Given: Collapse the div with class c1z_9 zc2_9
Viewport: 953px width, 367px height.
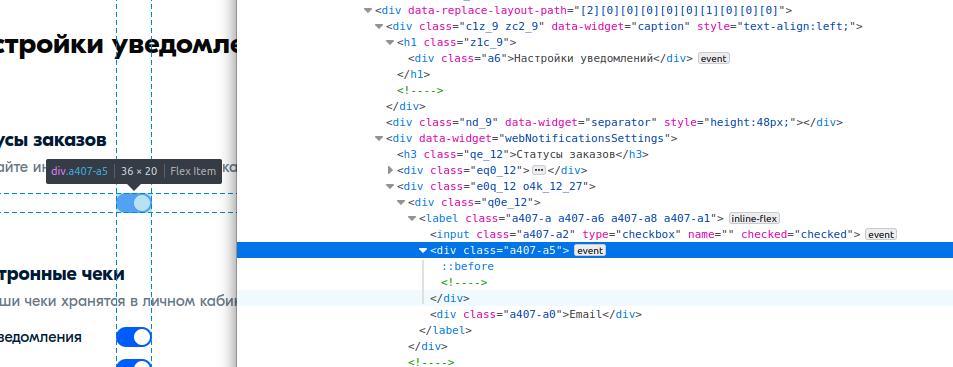Looking at the screenshot, I should (379, 27).
